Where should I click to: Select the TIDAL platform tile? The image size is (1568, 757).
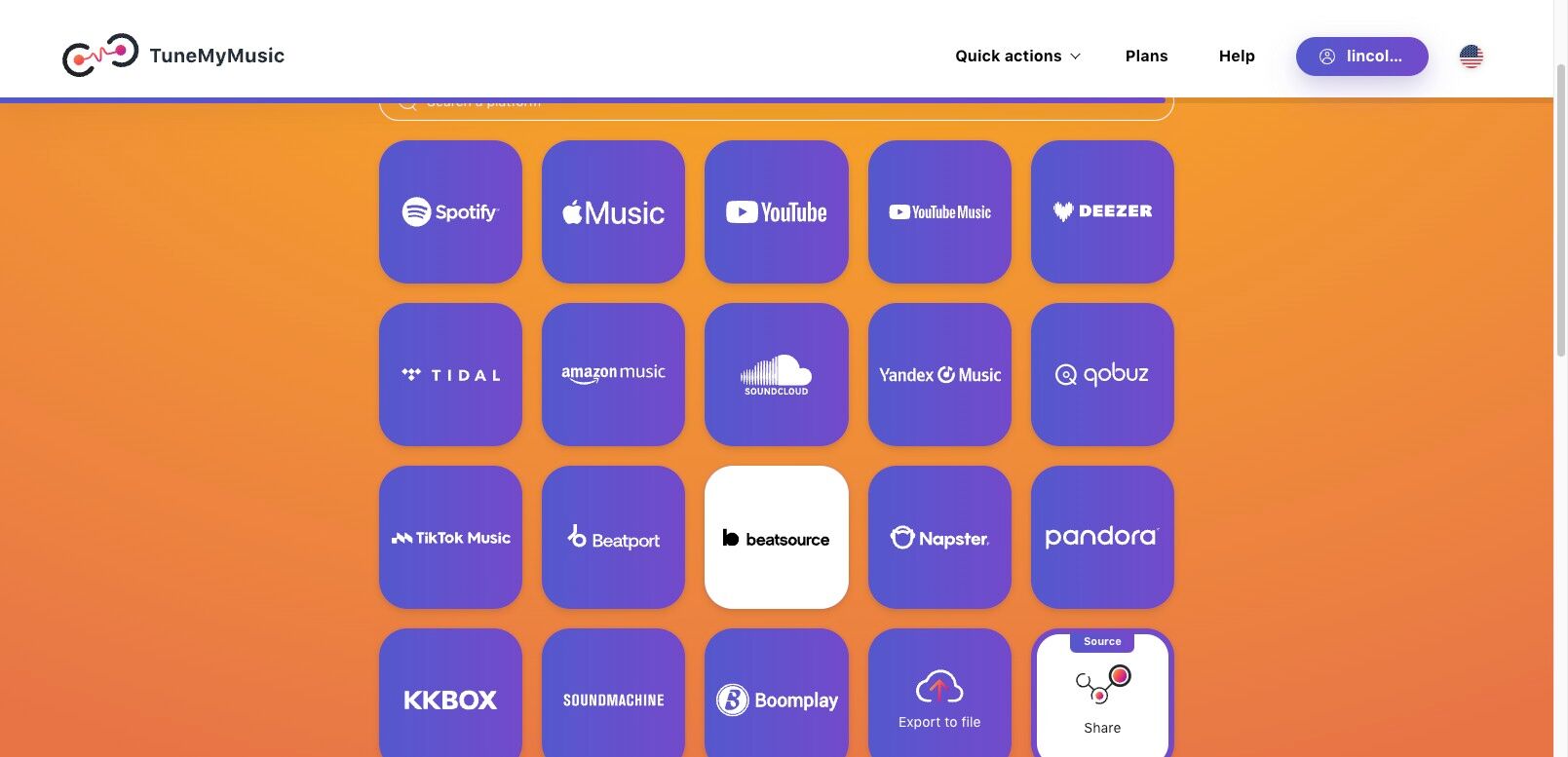(x=450, y=374)
